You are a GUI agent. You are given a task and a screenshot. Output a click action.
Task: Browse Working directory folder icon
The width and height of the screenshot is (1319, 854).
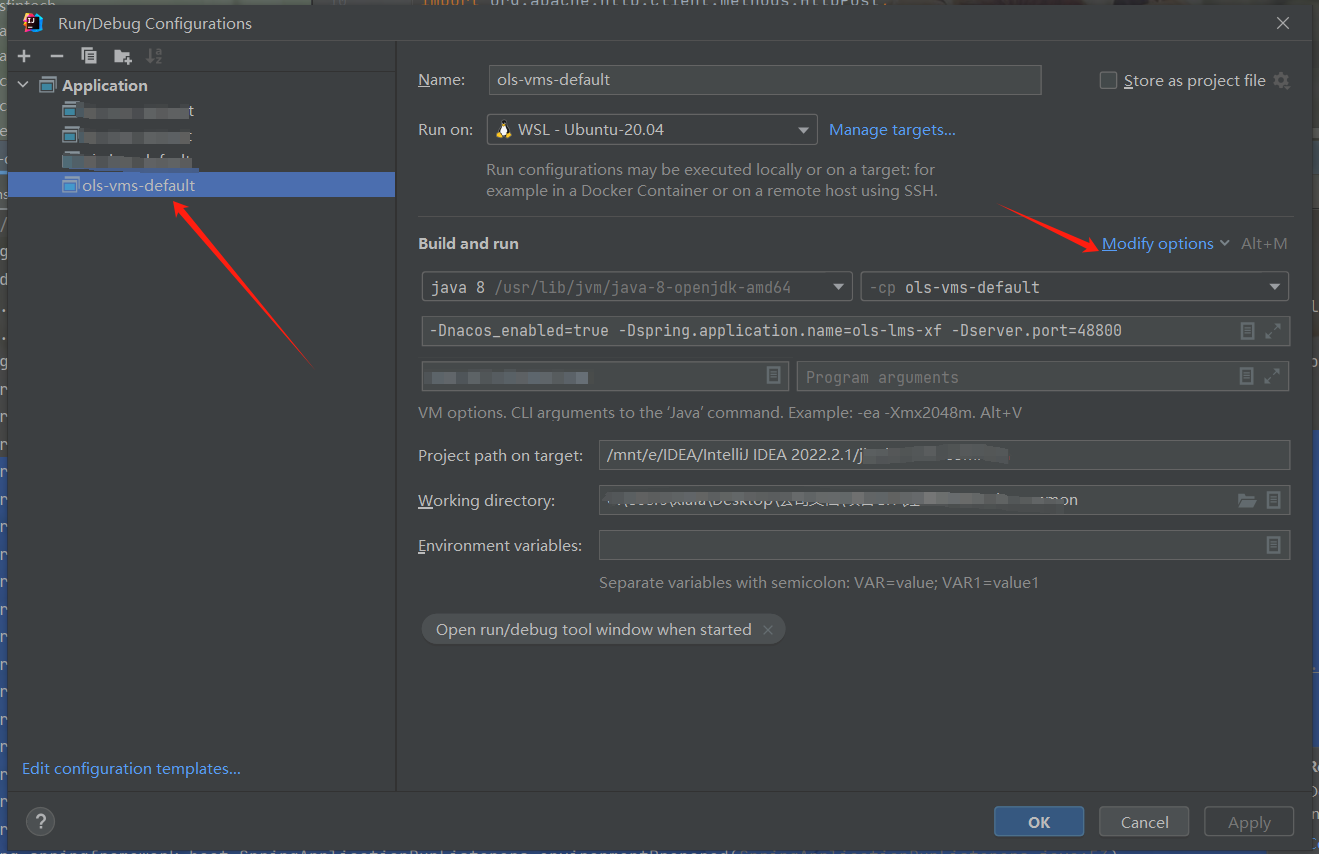coord(1247,500)
